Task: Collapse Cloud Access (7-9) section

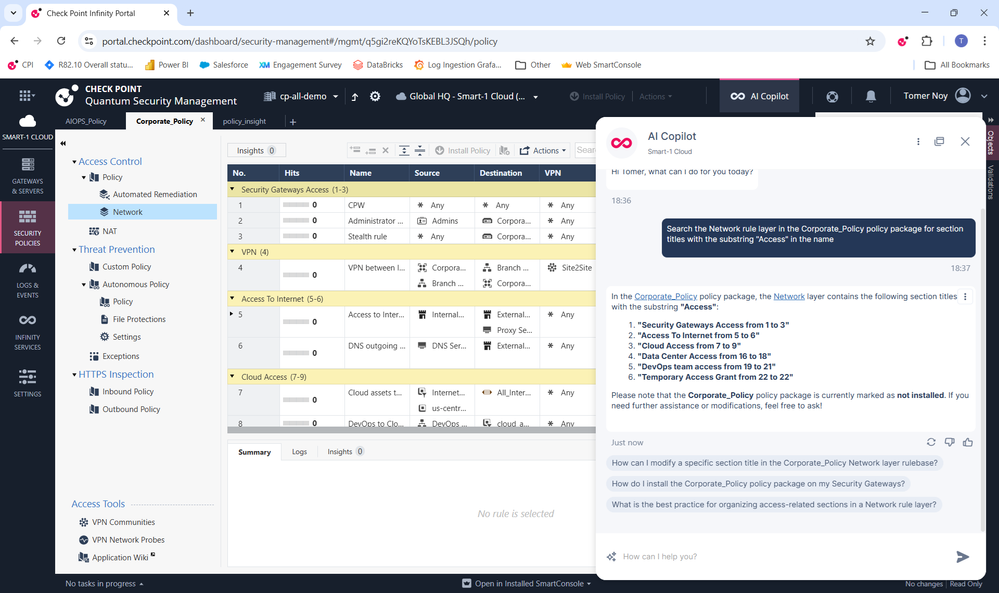Action: point(233,376)
